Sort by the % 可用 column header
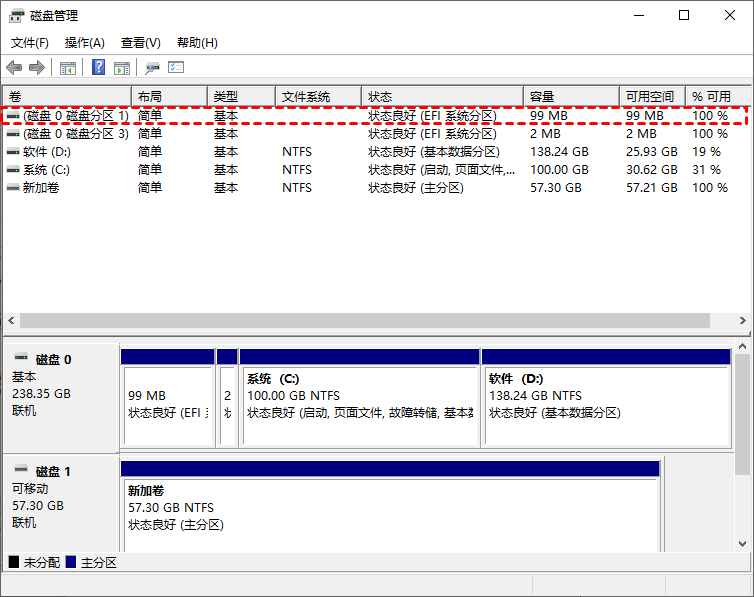This screenshot has width=754, height=597. coord(718,97)
